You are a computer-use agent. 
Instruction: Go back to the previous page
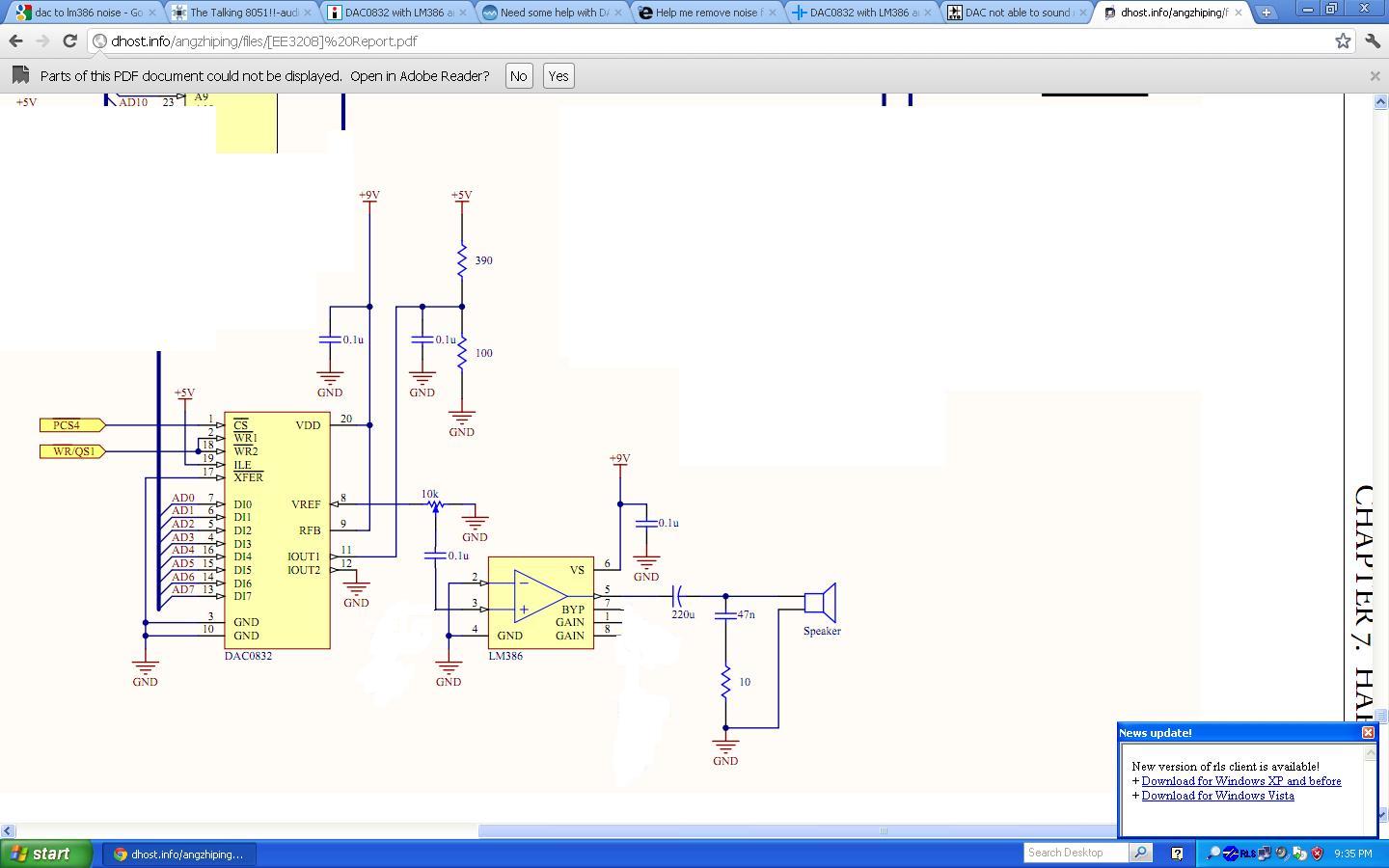point(15,41)
